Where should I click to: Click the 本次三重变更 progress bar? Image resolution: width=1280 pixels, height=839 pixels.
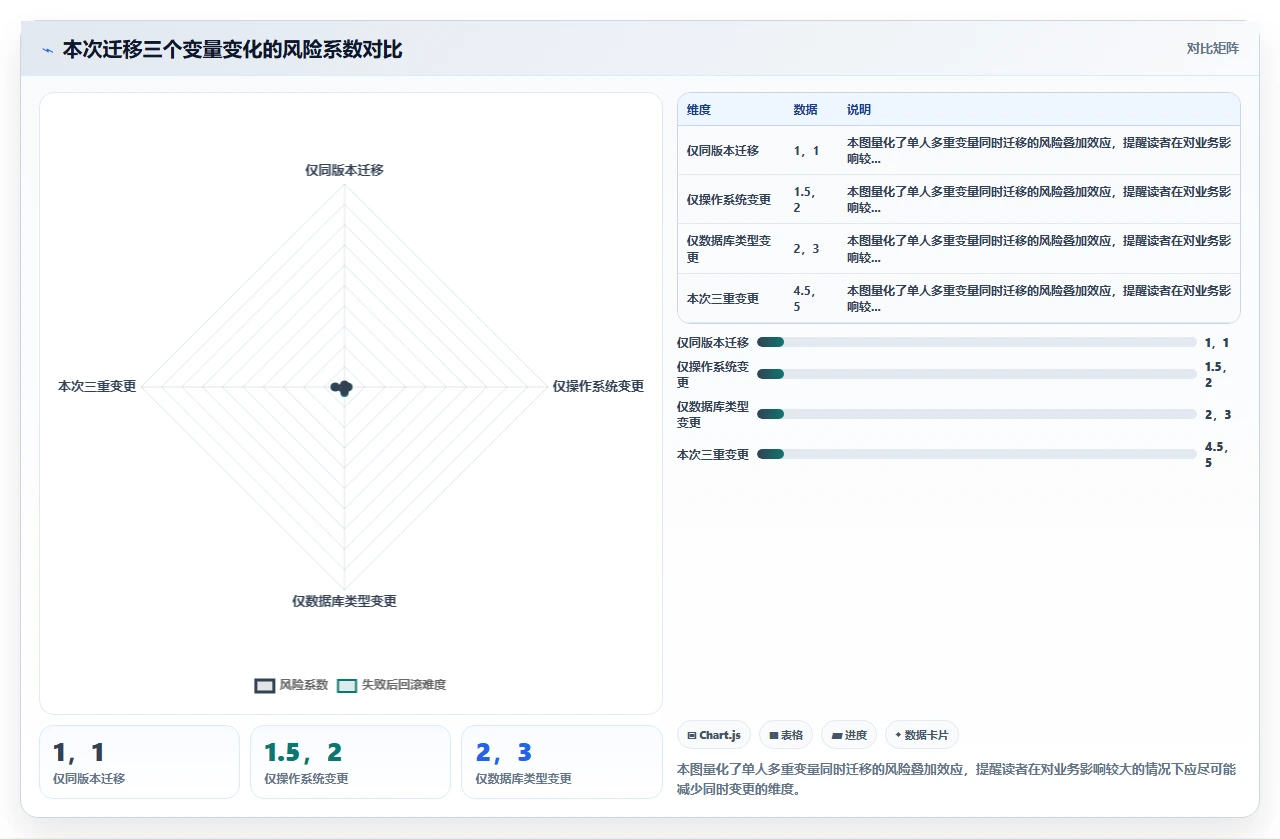(977, 454)
